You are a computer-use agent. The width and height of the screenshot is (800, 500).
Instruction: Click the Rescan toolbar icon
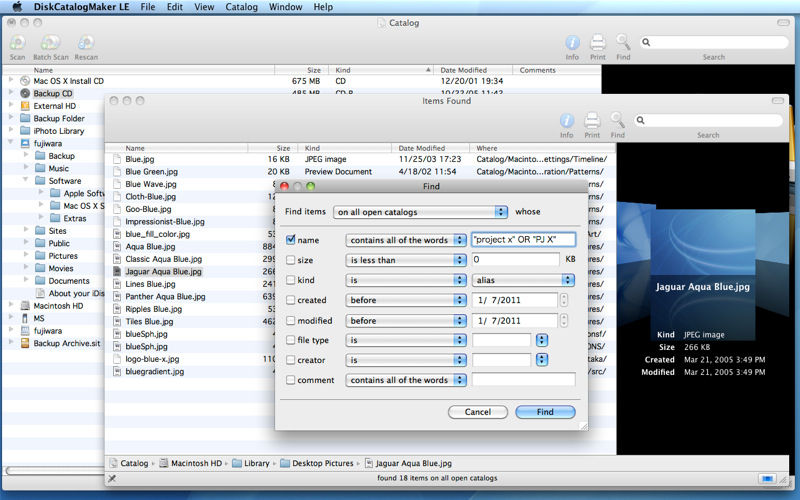86,43
